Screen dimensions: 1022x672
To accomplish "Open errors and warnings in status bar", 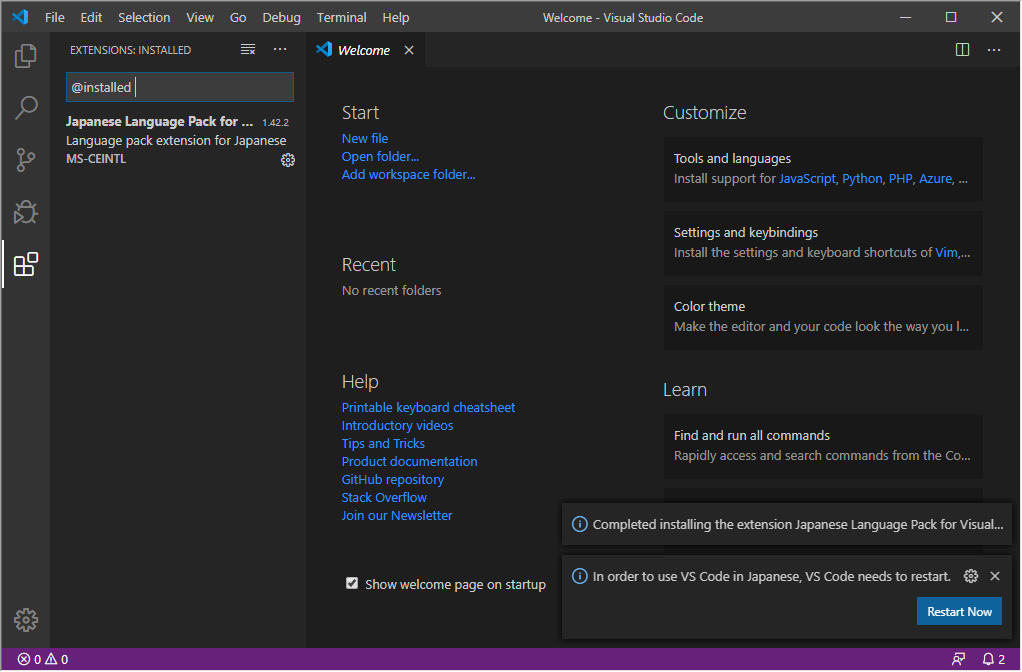I will (42, 659).
